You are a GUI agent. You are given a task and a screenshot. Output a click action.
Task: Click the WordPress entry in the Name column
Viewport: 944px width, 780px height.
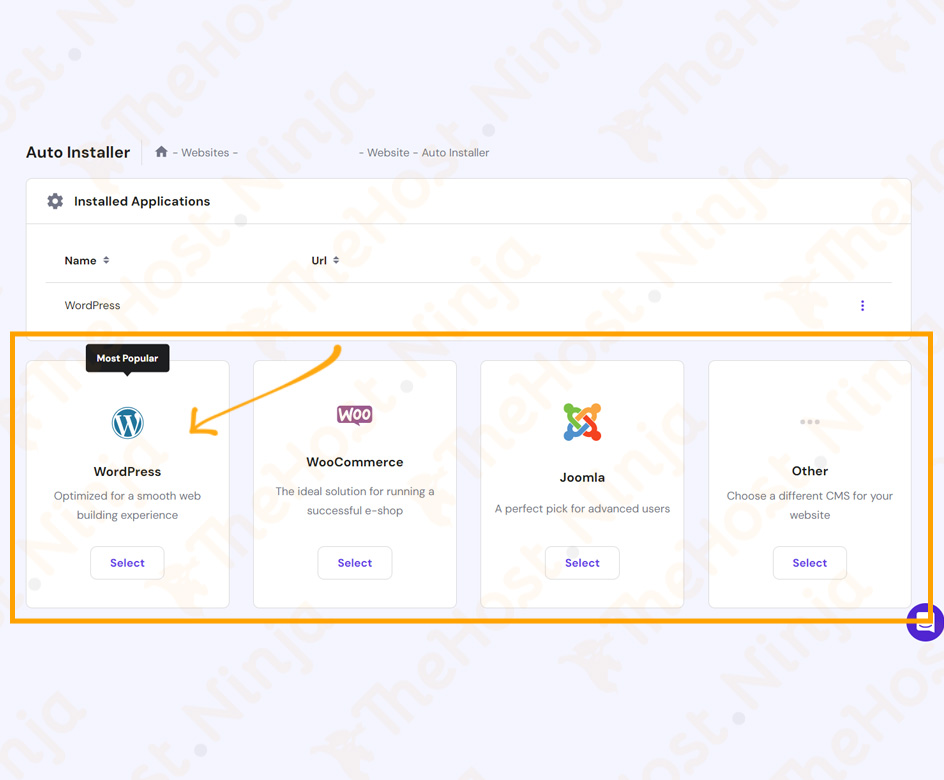point(92,305)
